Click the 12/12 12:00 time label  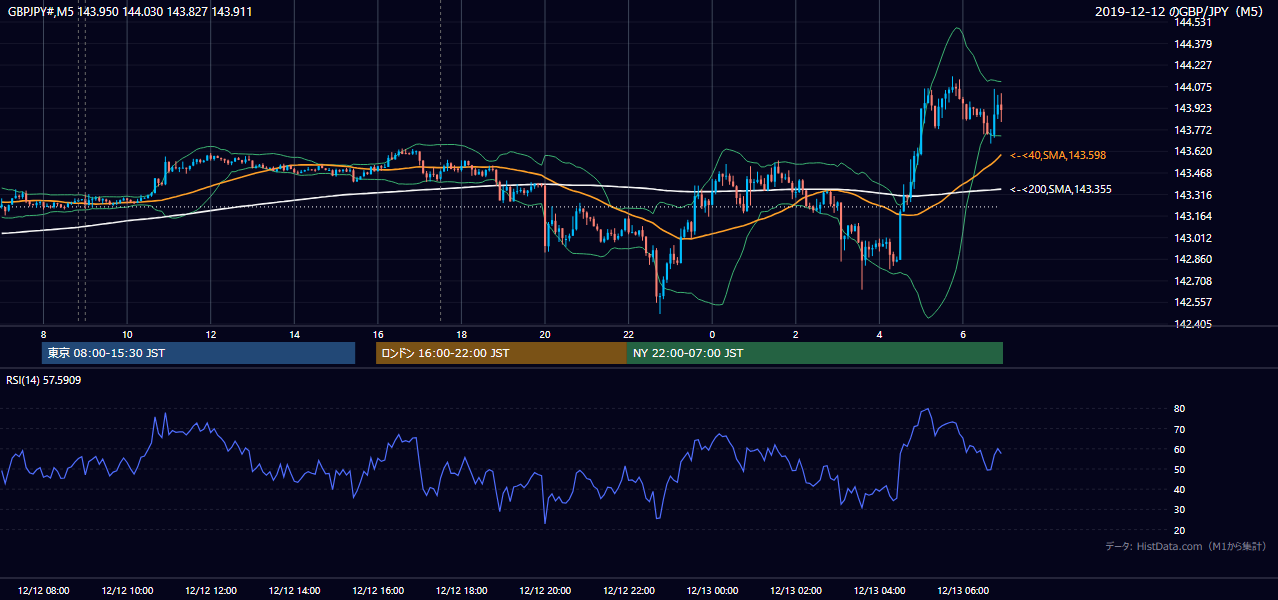coord(211,591)
